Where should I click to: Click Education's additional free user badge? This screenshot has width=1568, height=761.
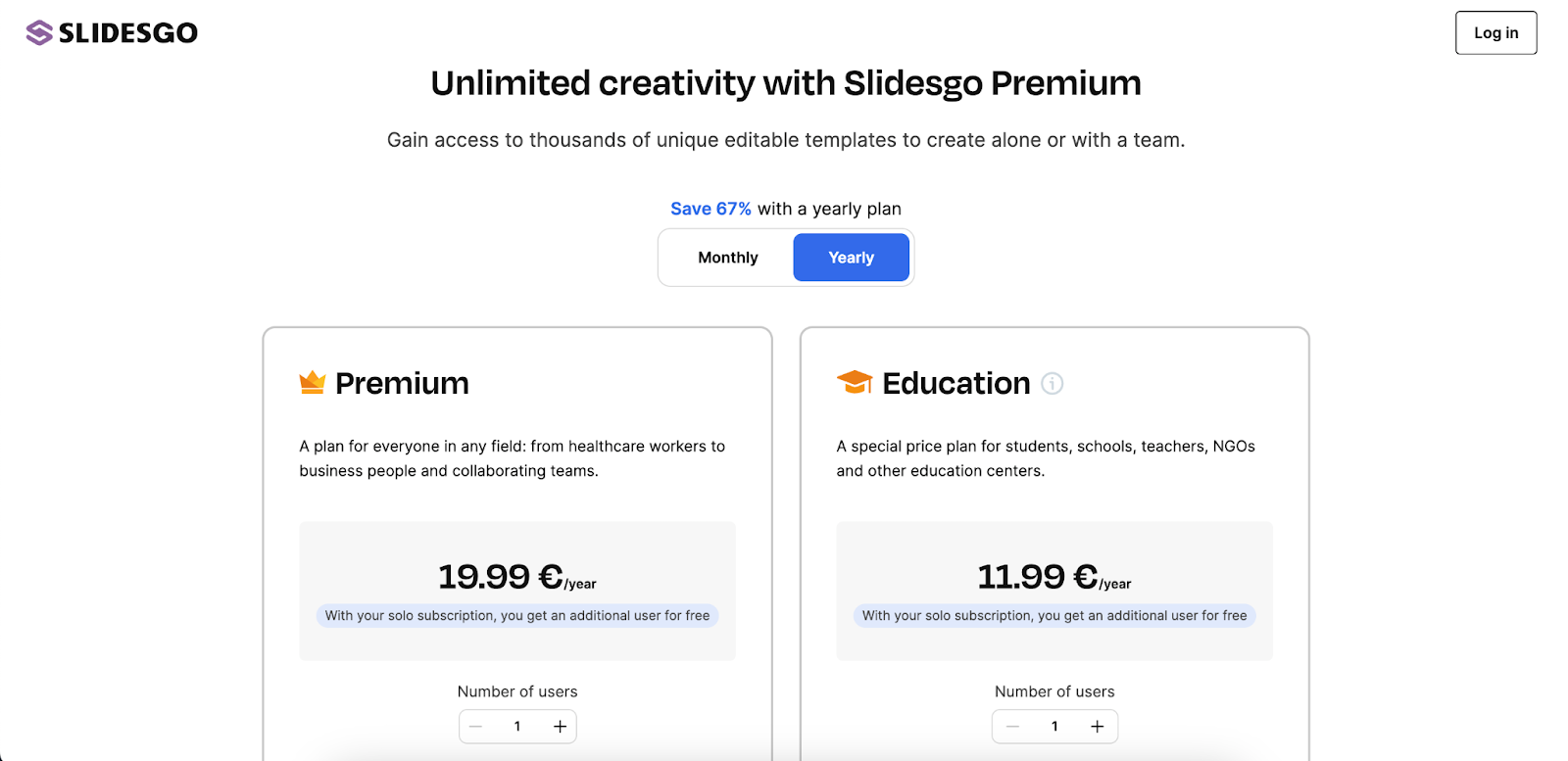tap(1054, 615)
